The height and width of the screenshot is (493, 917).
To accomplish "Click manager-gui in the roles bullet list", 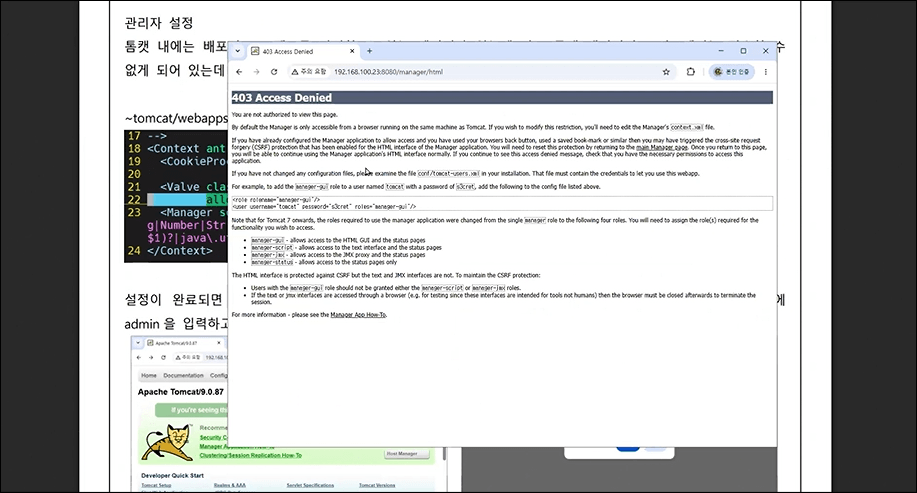I will click(x=267, y=240).
